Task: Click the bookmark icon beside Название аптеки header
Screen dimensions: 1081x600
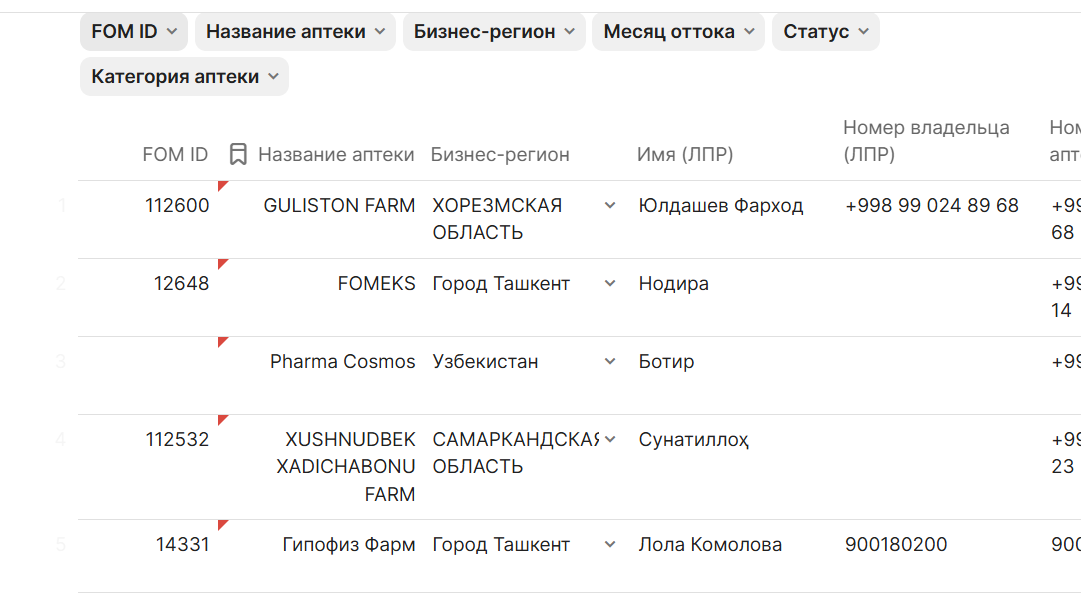Action: click(x=238, y=154)
